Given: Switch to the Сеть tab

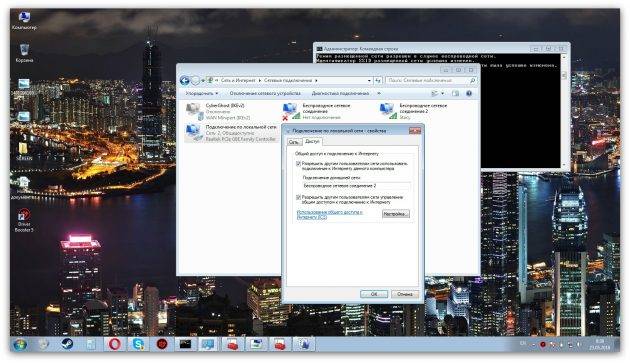Looking at the screenshot, I should click(x=294, y=142).
